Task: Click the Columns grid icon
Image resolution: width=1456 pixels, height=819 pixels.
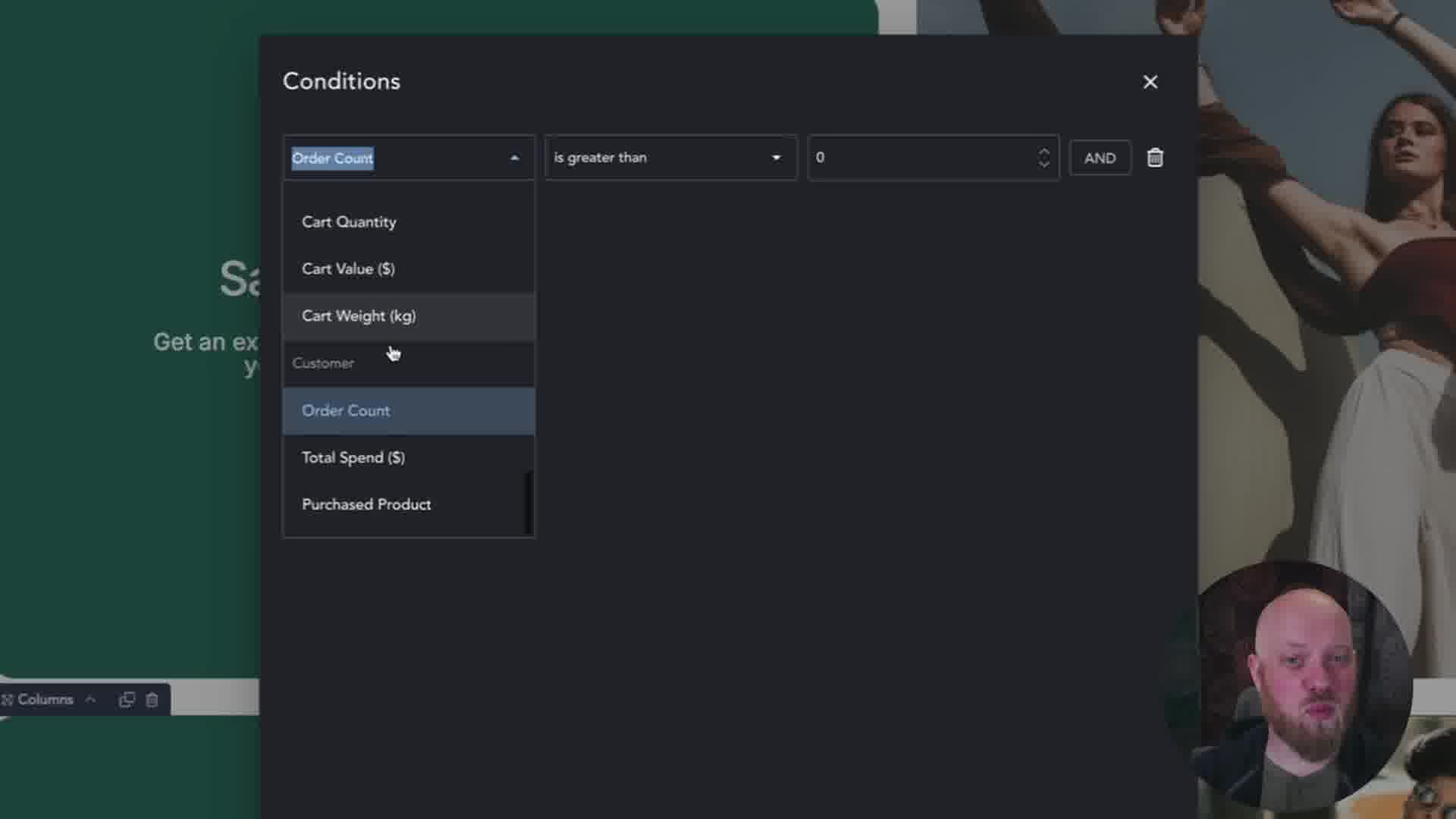Action: 8,699
